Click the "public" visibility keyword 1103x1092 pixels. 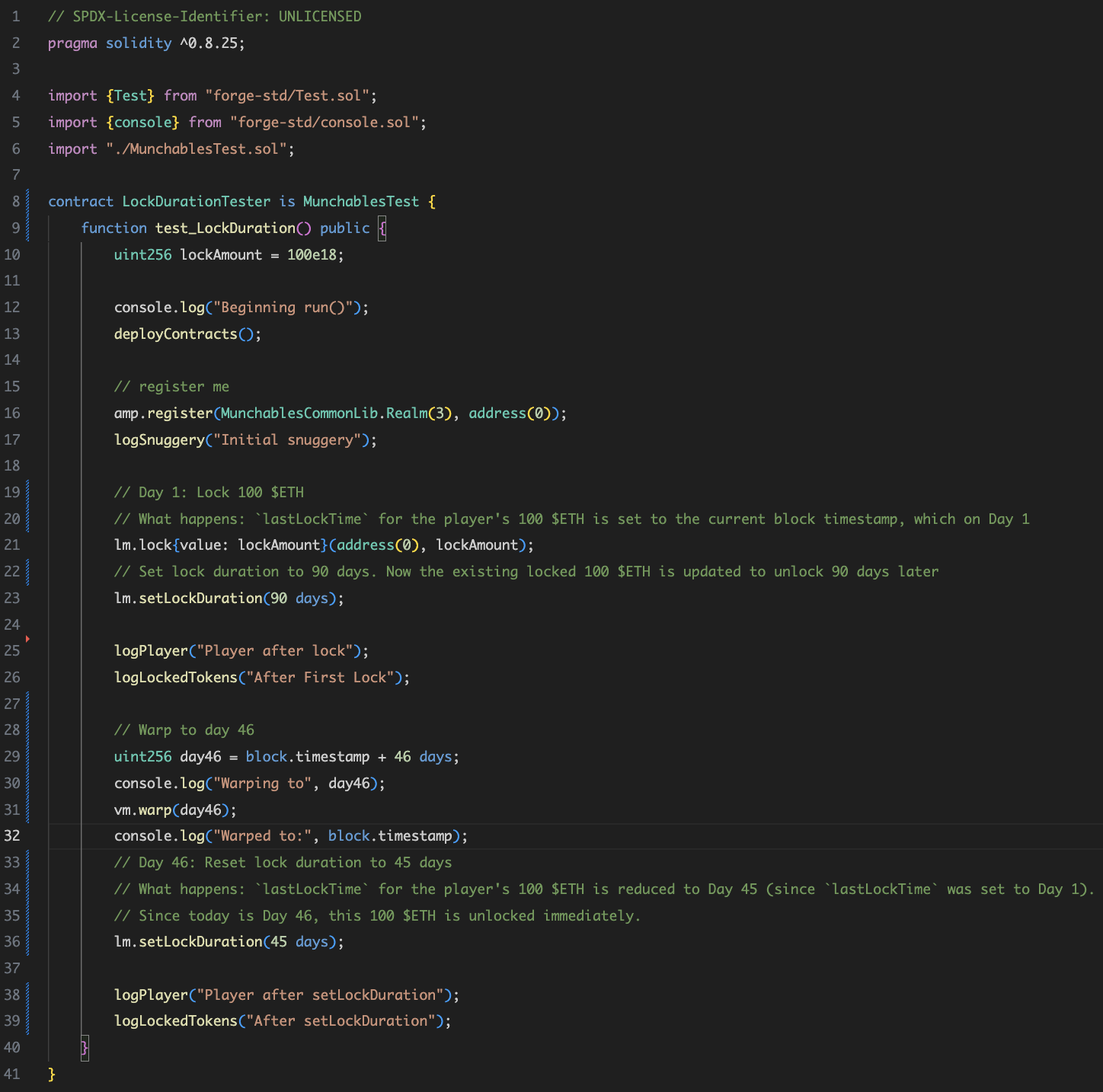[x=345, y=228]
